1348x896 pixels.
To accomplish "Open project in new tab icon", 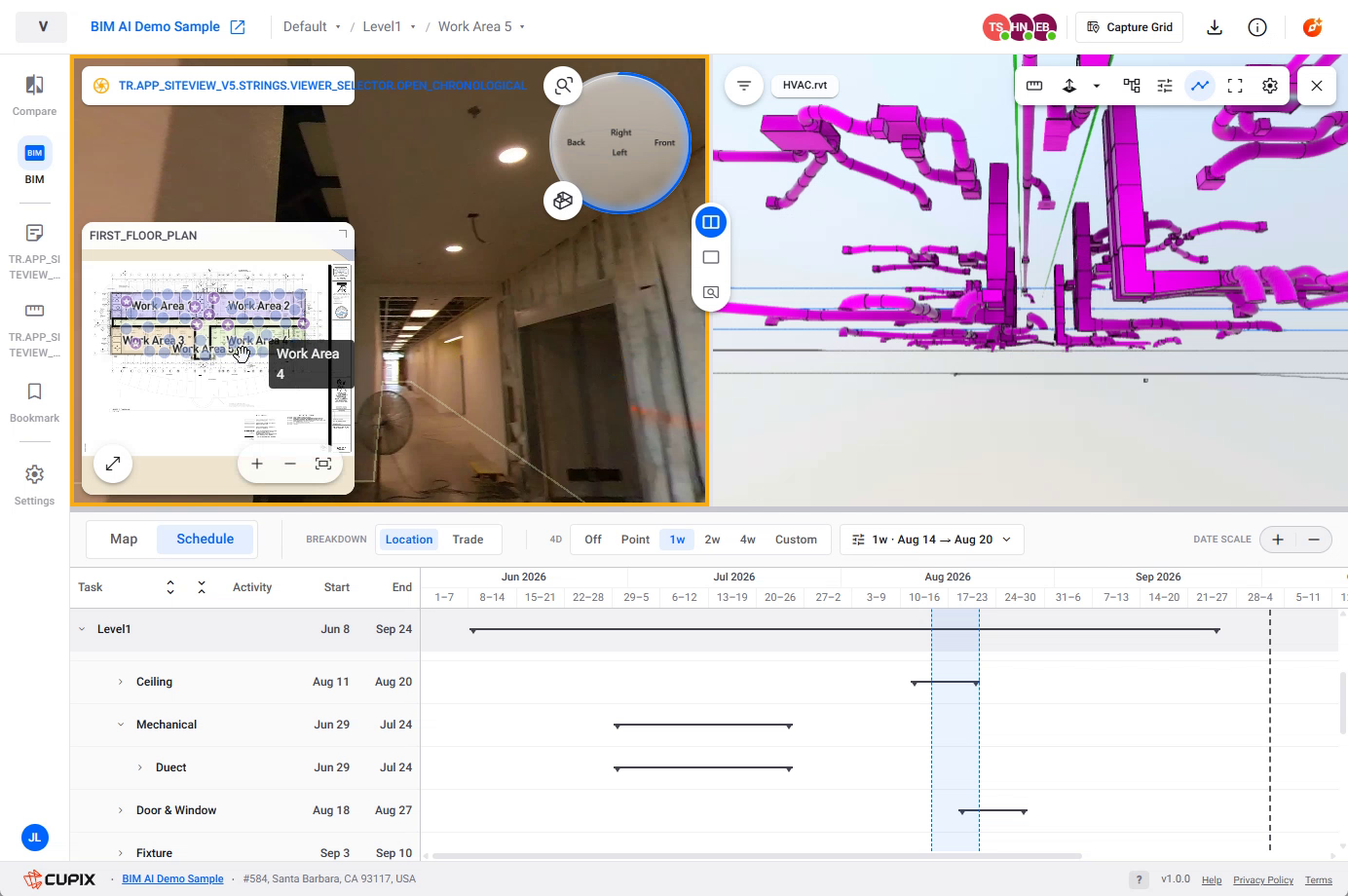I will pos(238,27).
